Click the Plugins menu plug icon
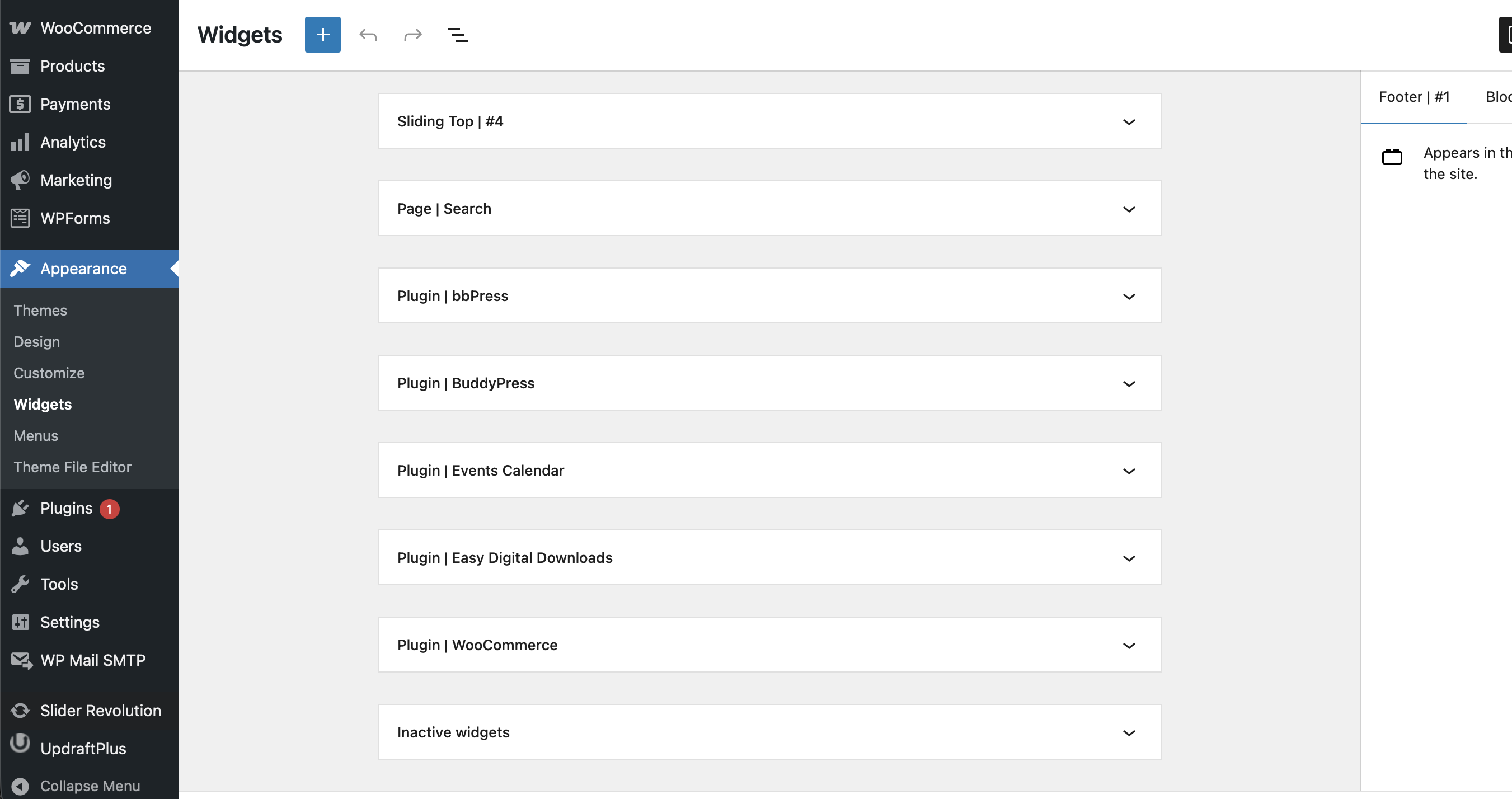 [x=20, y=508]
